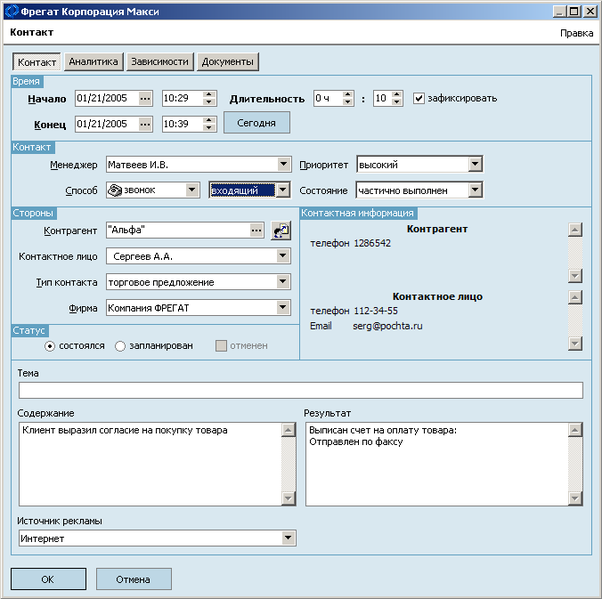
Task: Expand the Менеджер dropdown
Action: click(x=283, y=164)
